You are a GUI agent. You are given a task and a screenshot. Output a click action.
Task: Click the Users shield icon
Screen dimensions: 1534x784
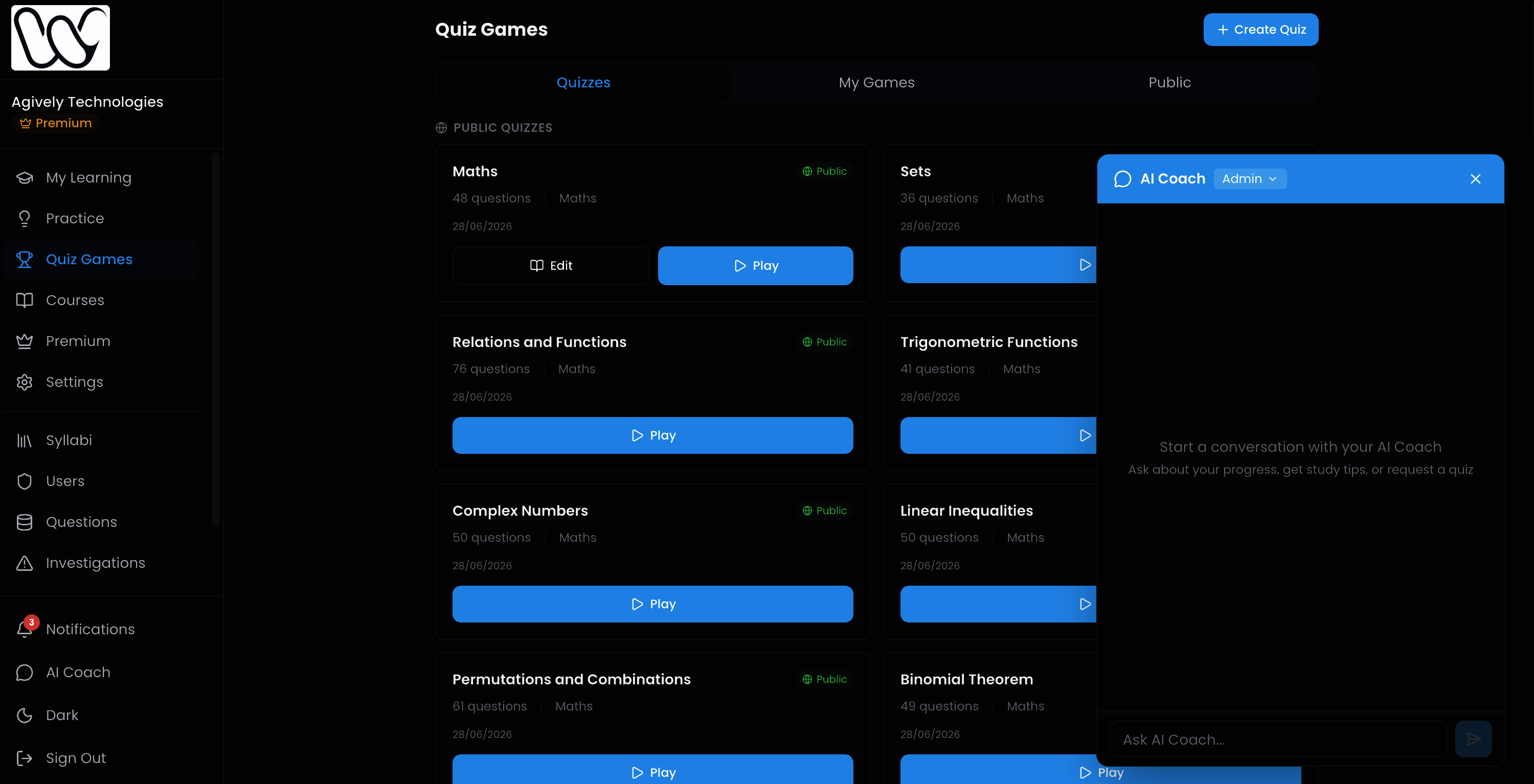pos(25,481)
